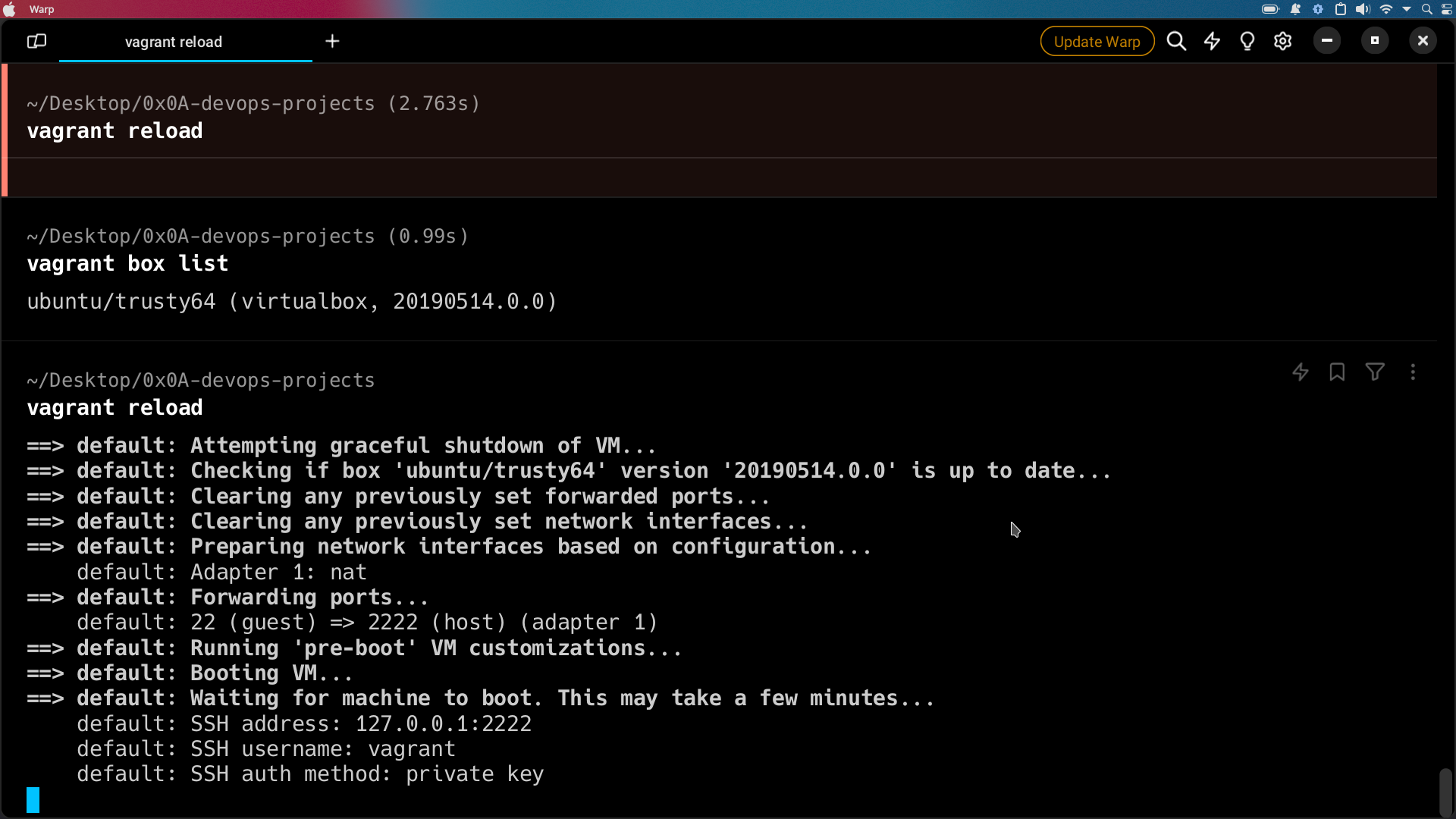Open Control Center toggles in the menu bar

[x=1447, y=9]
